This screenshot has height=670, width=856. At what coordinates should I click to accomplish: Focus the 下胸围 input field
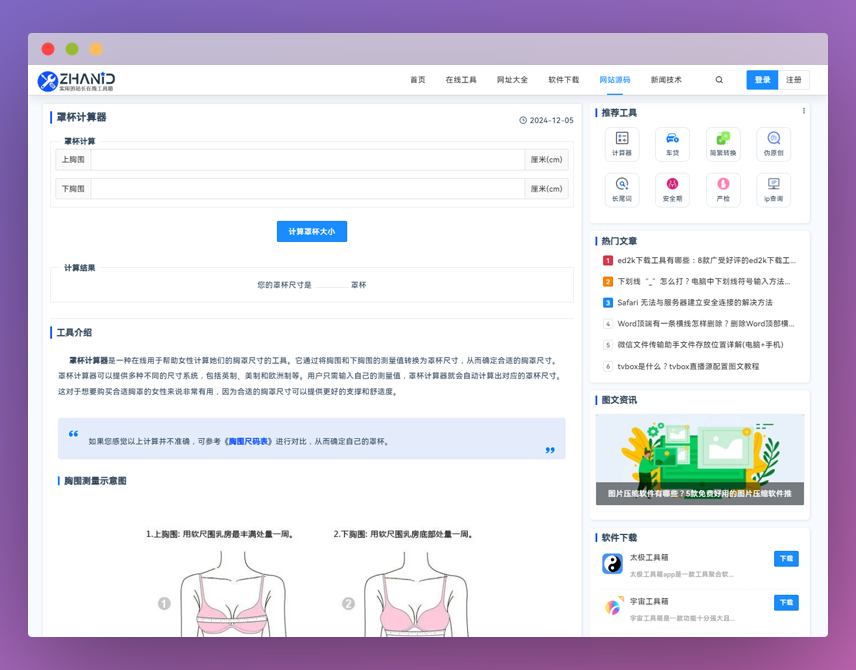click(307, 188)
